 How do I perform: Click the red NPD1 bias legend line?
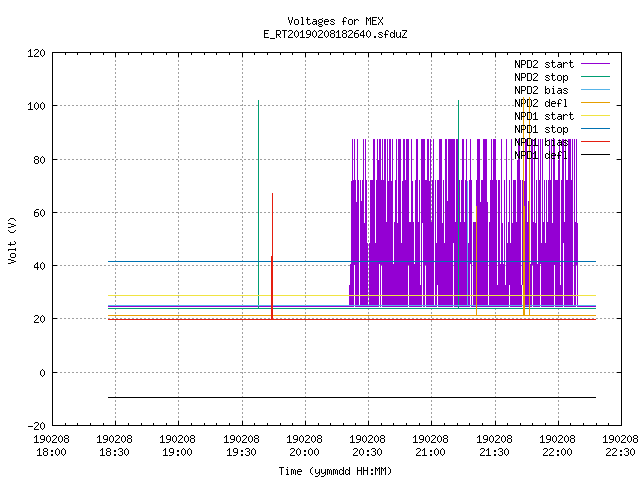595,142
